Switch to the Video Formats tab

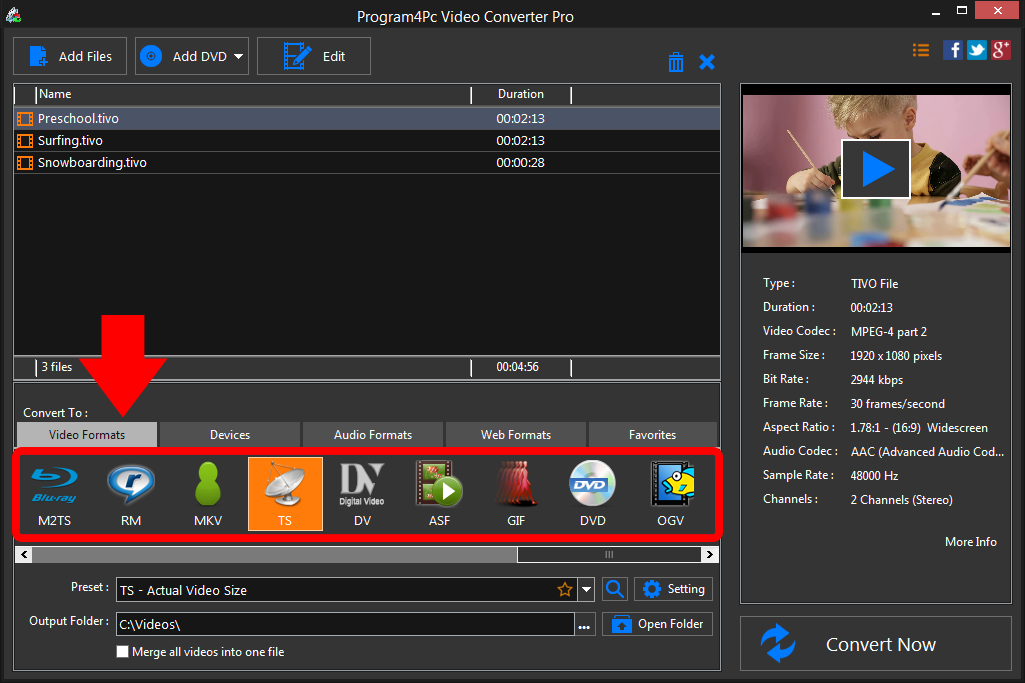(87, 435)
